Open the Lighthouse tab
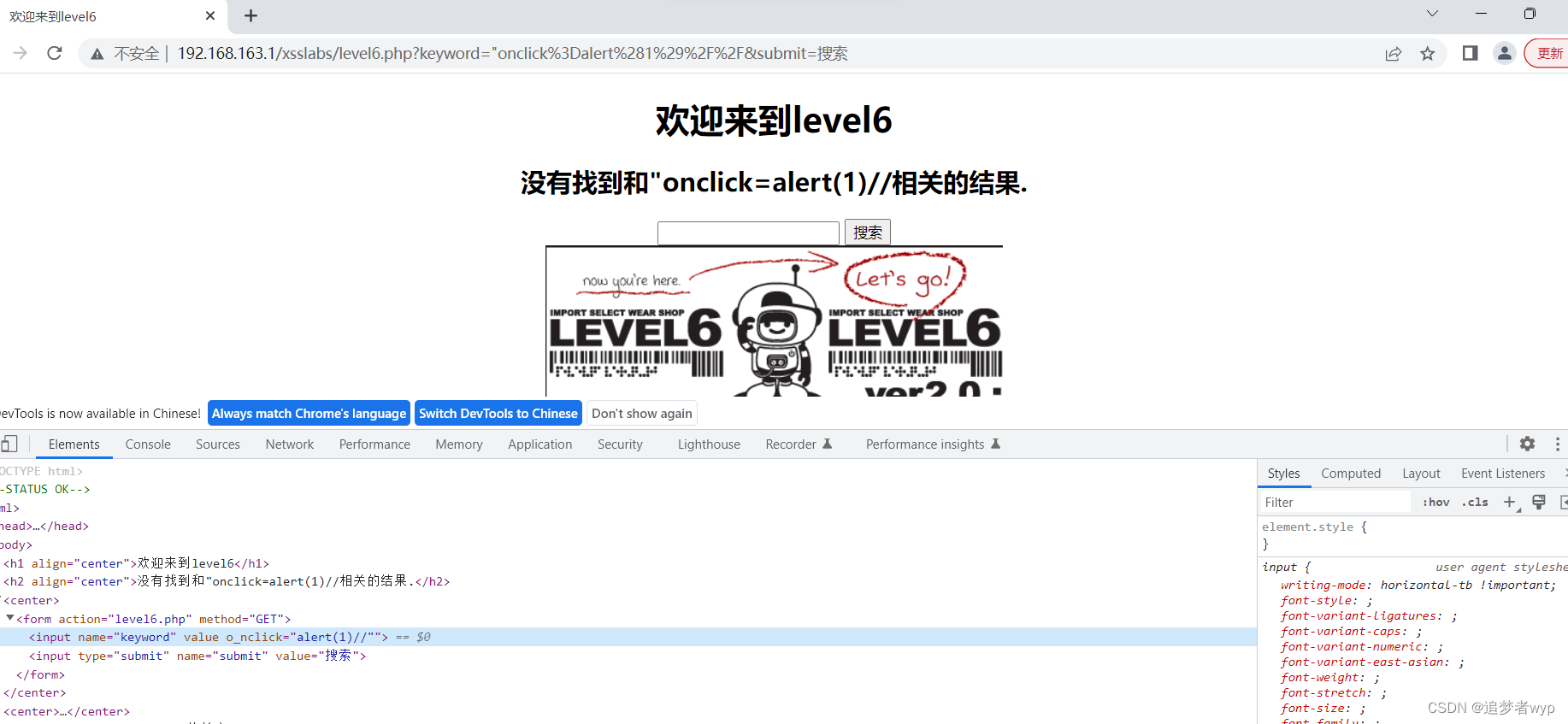The height and width of the screenshot is (724, 1568). click(x=709, y=444)
